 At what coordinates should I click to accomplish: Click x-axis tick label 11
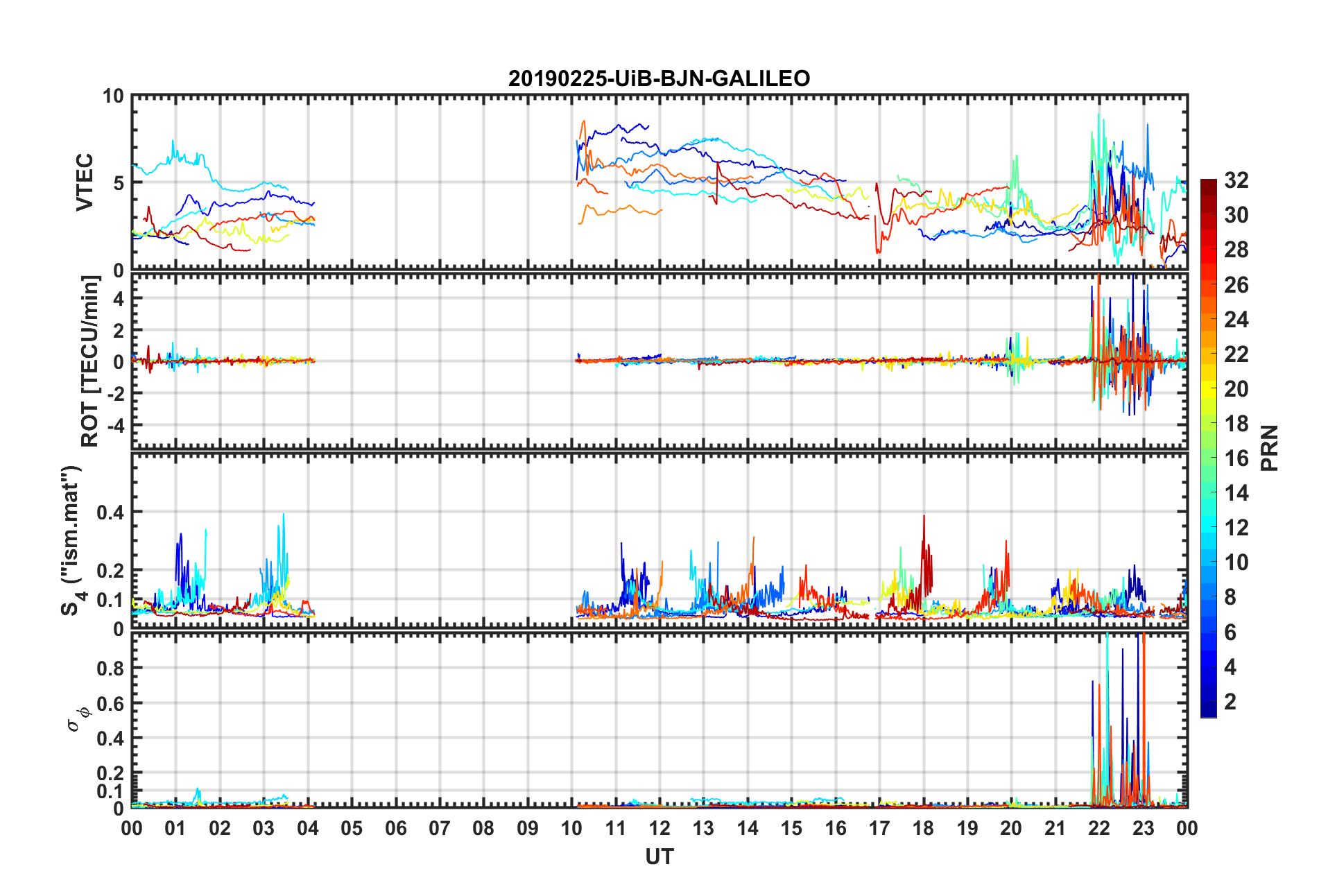pyautogui.click(x=616, y=828)
